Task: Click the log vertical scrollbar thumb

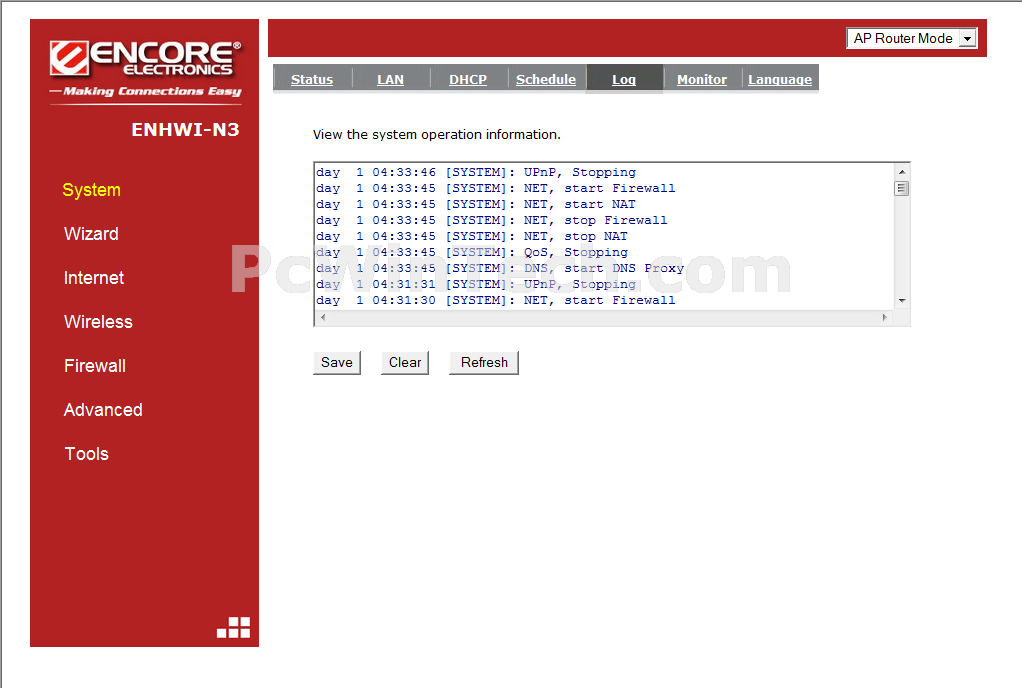Action: click(902, 188)
